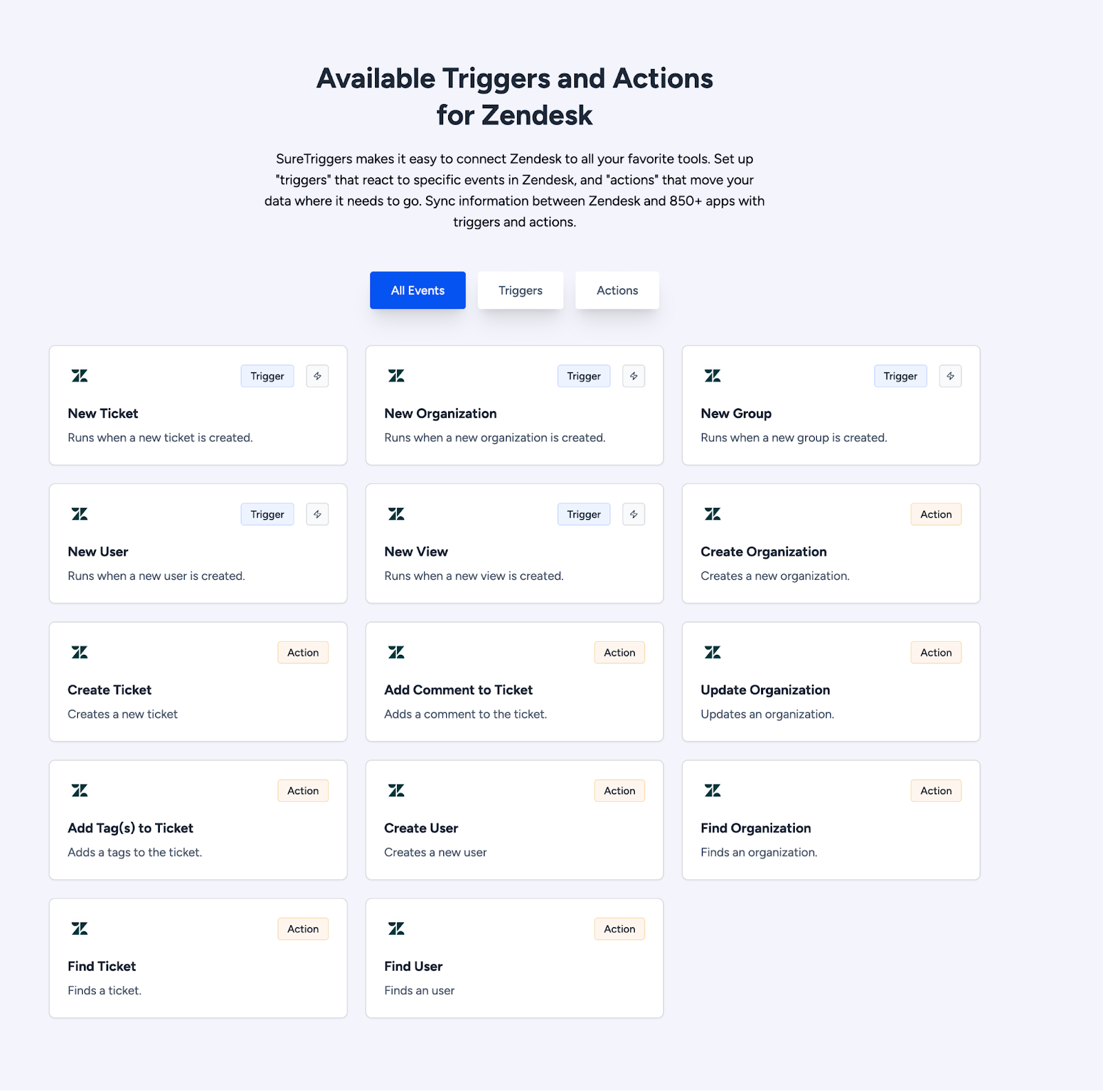Click Zendesk logo on Create Organization card
This screenshot has width=1103, height=1092.
coord(713,514)
